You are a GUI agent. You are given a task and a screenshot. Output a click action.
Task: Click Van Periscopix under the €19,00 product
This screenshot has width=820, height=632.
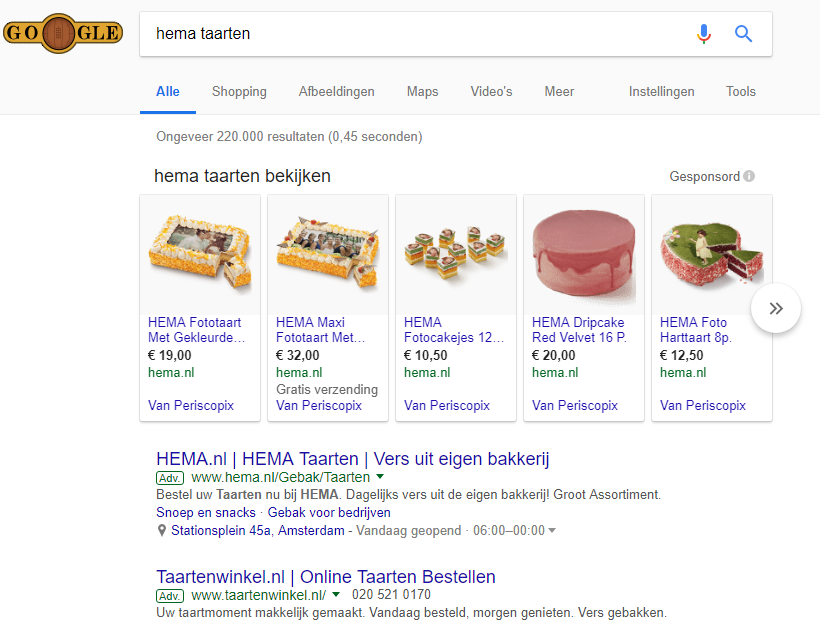click(191, 405)
